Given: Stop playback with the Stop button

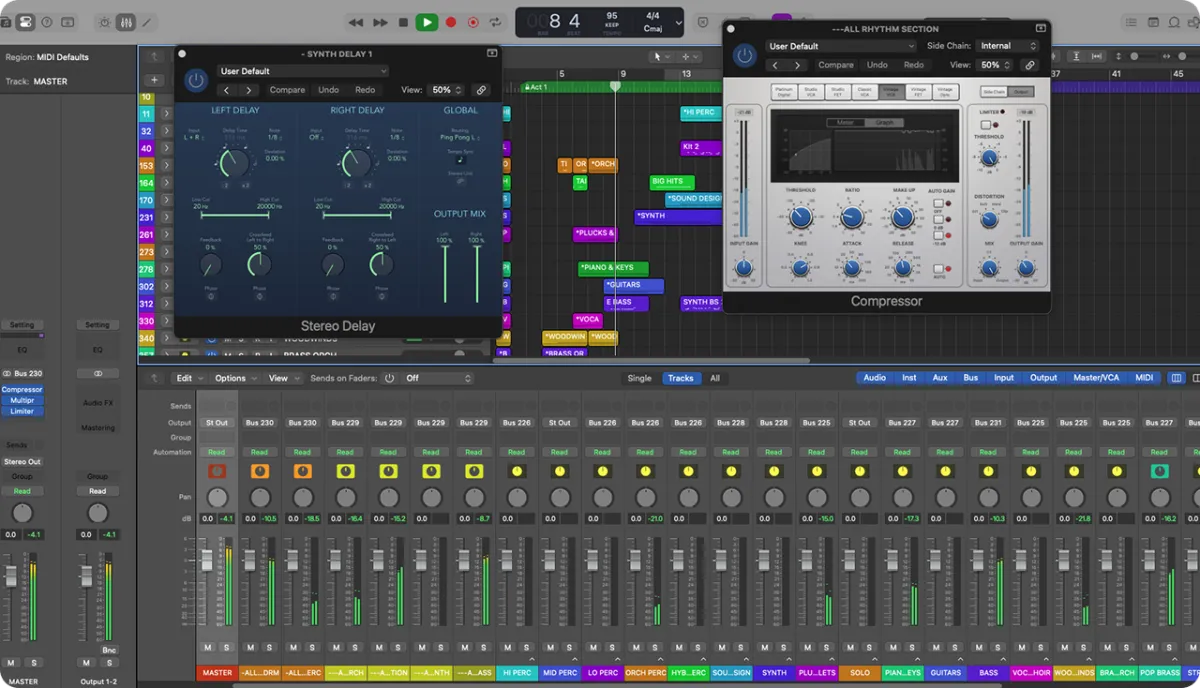Looking at the screenshot, I should (x=403, y=22).
